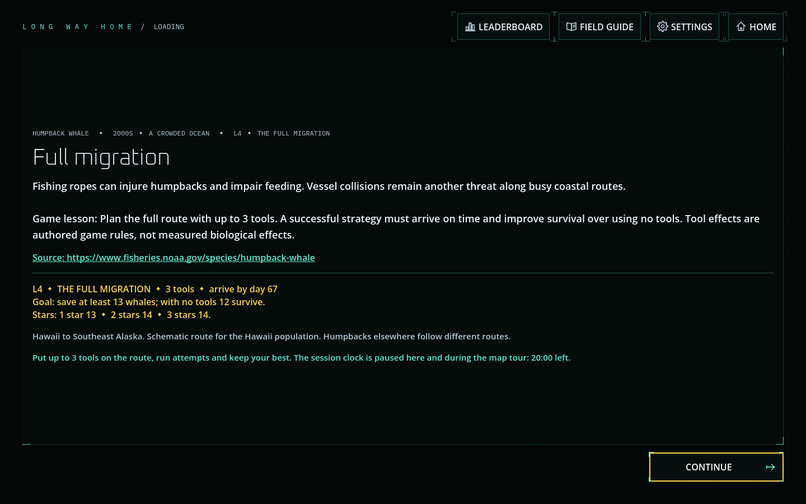The width and height of the screenshot is (806, 504).
Task: Click the gray THE FULL MIGRATION breadcrumb text
Action: click(x=294, y=133)
